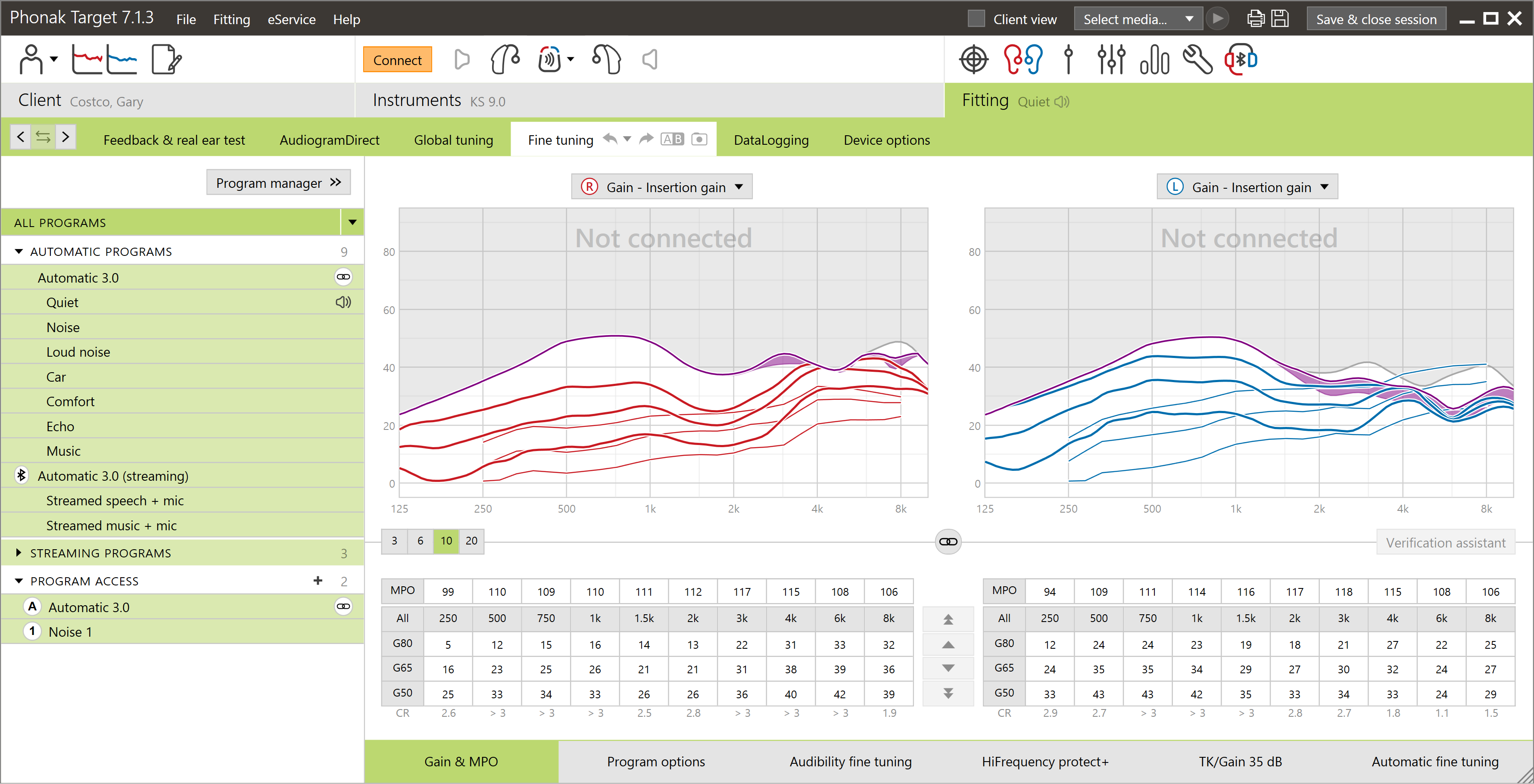Open the right ear Gain display dropdown
Viewport: 1534px width, 784px height.
pos(661,187)
